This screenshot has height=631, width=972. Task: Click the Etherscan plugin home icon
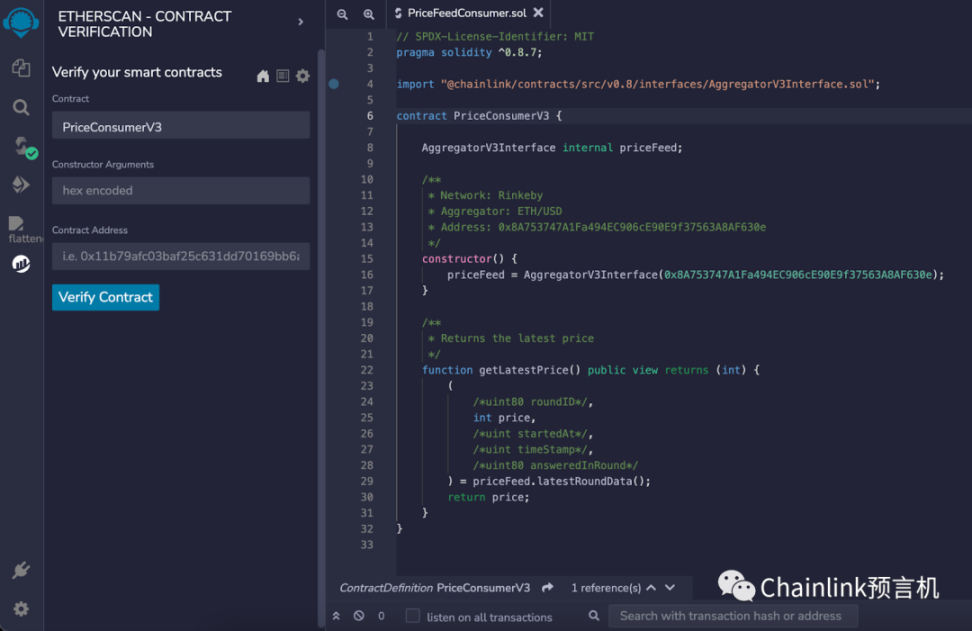(x=263, y=76)
